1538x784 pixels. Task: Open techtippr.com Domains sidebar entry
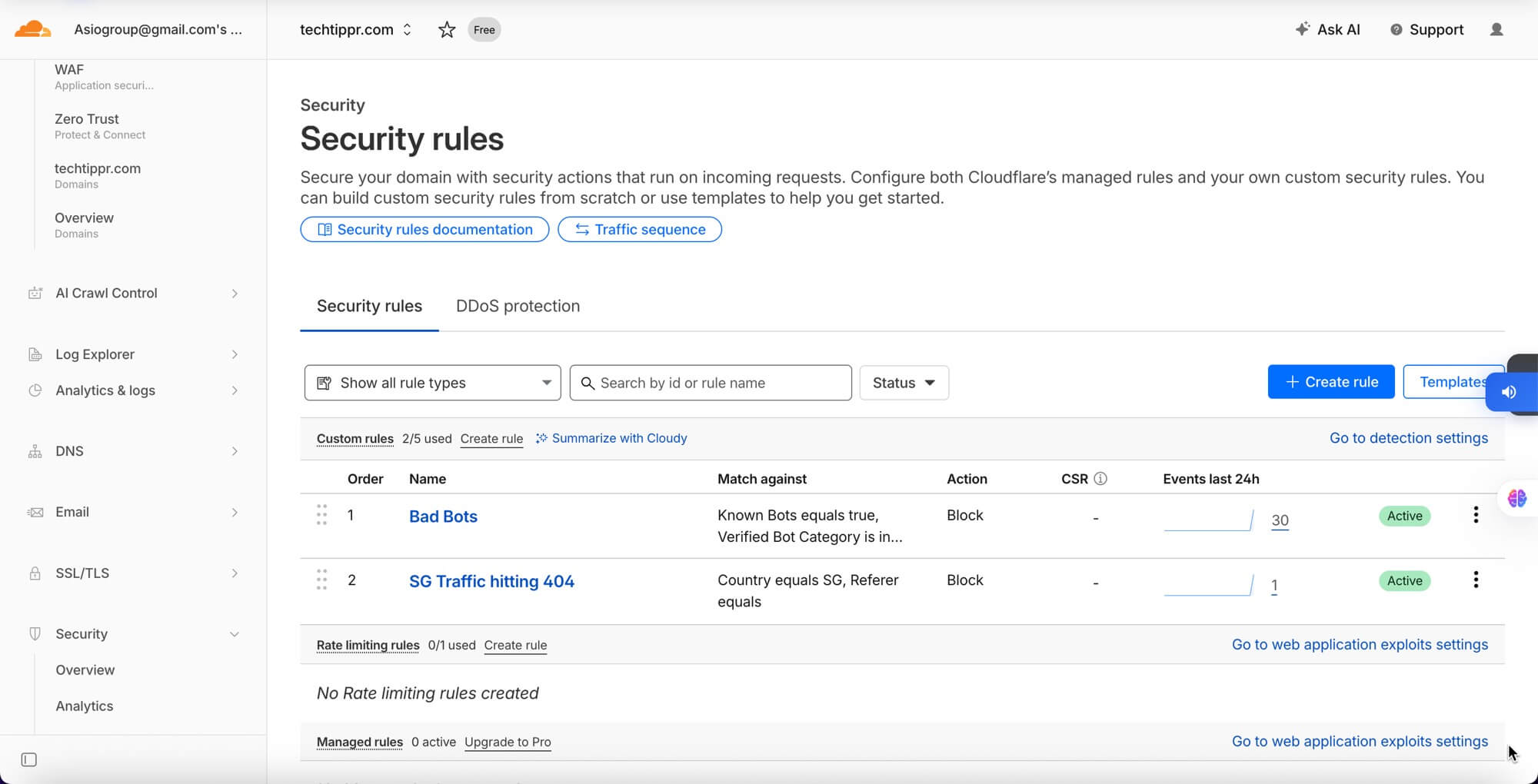point(98,175)
